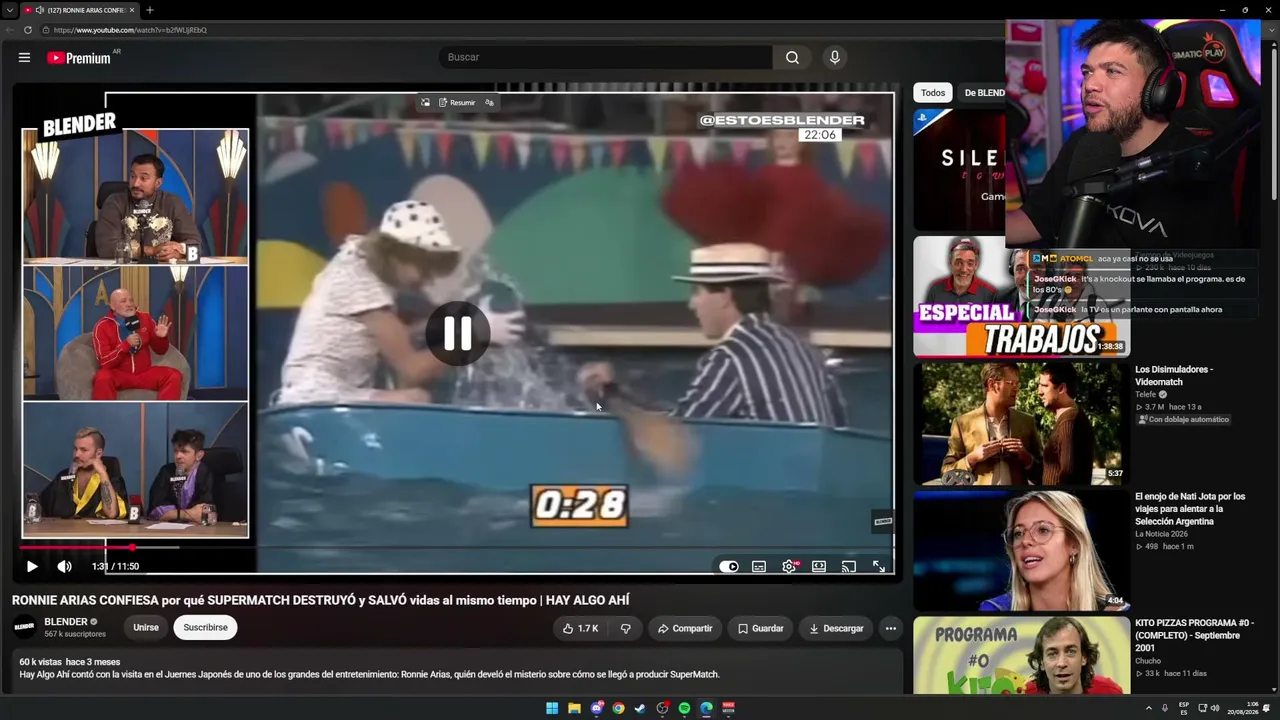Click the large pause overlay on the video

[x=458, y=333]
